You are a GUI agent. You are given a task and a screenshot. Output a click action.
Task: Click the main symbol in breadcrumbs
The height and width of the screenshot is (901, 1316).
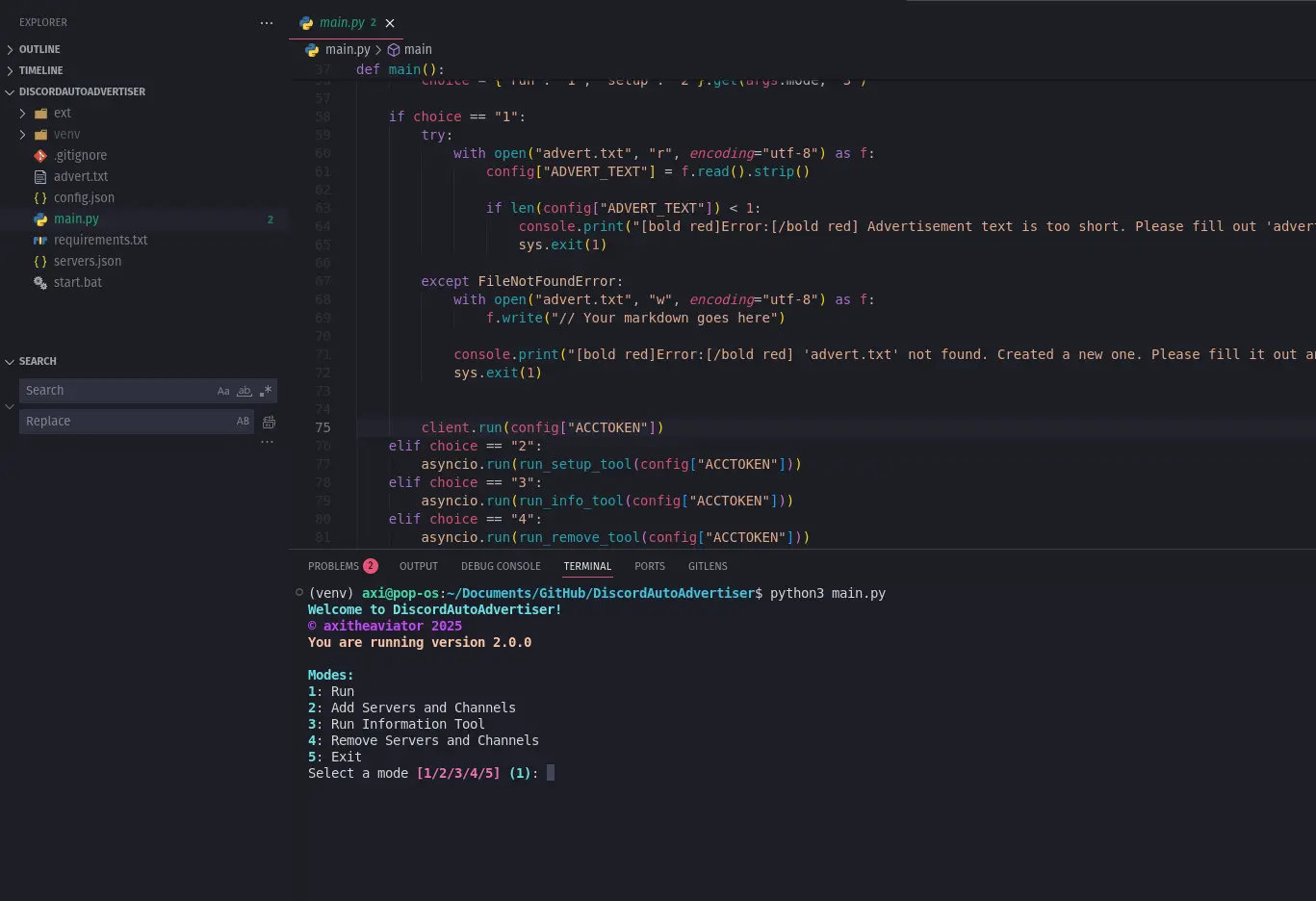[x=417, y=50]
